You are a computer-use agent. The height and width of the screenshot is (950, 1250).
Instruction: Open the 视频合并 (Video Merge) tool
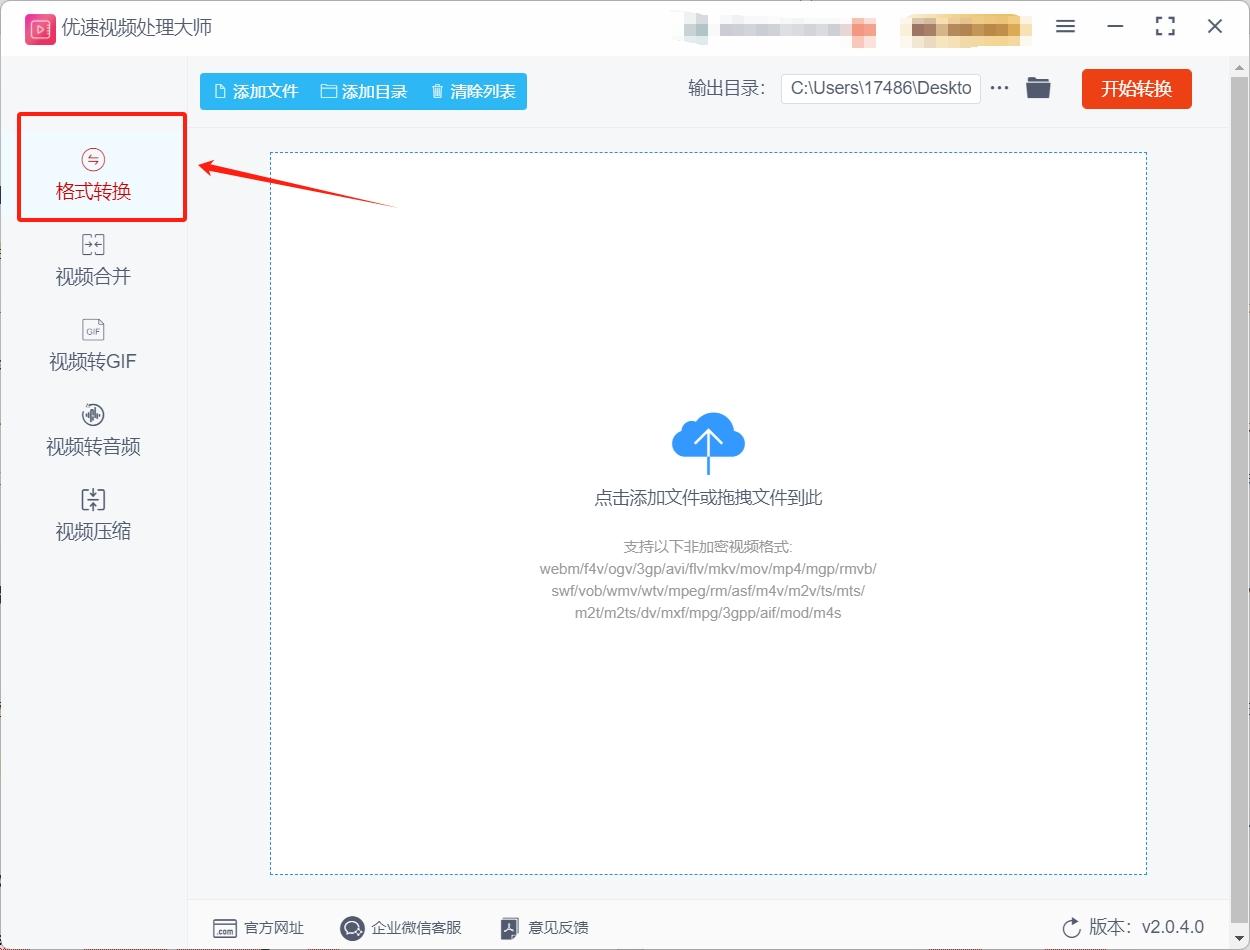point(93,260)
